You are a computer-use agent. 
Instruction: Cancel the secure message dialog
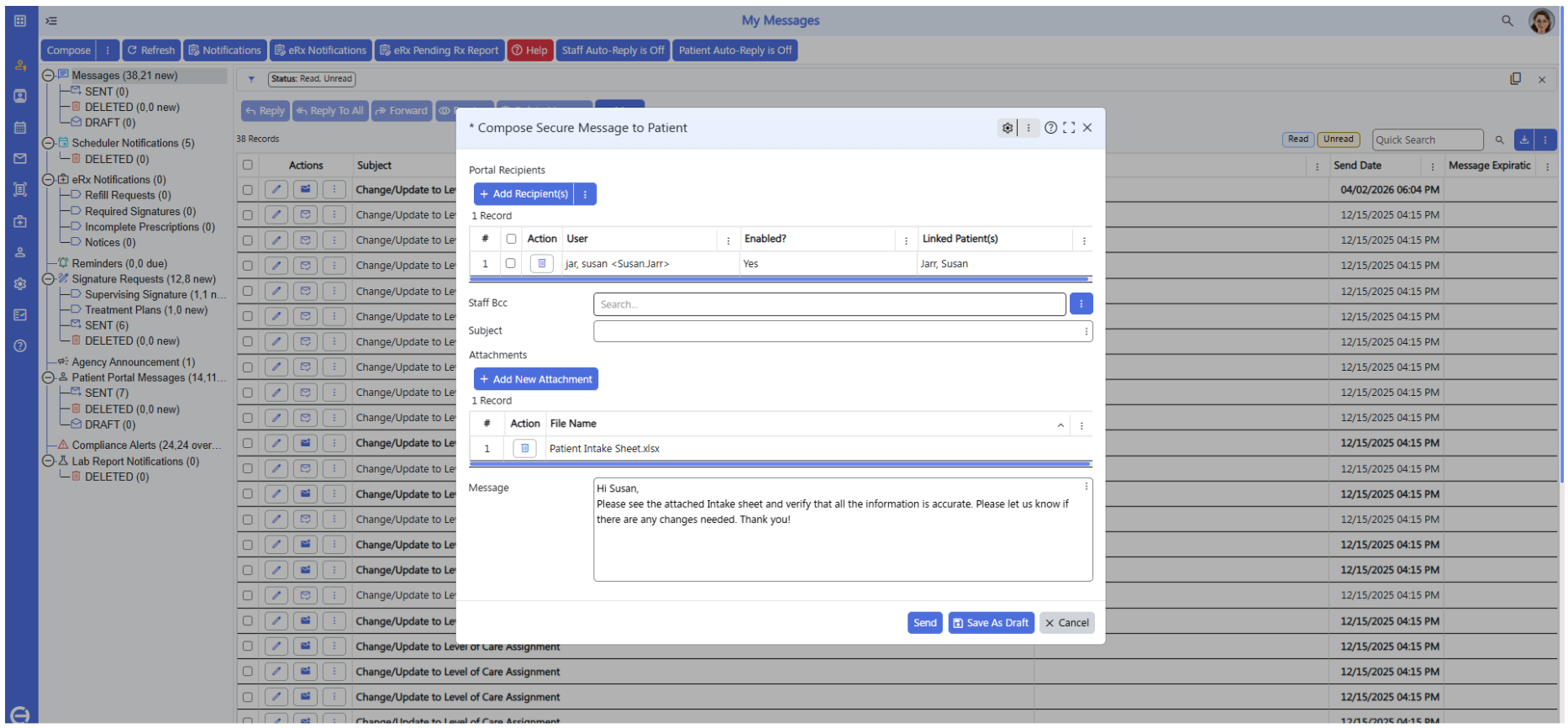tap(1067, 623)
